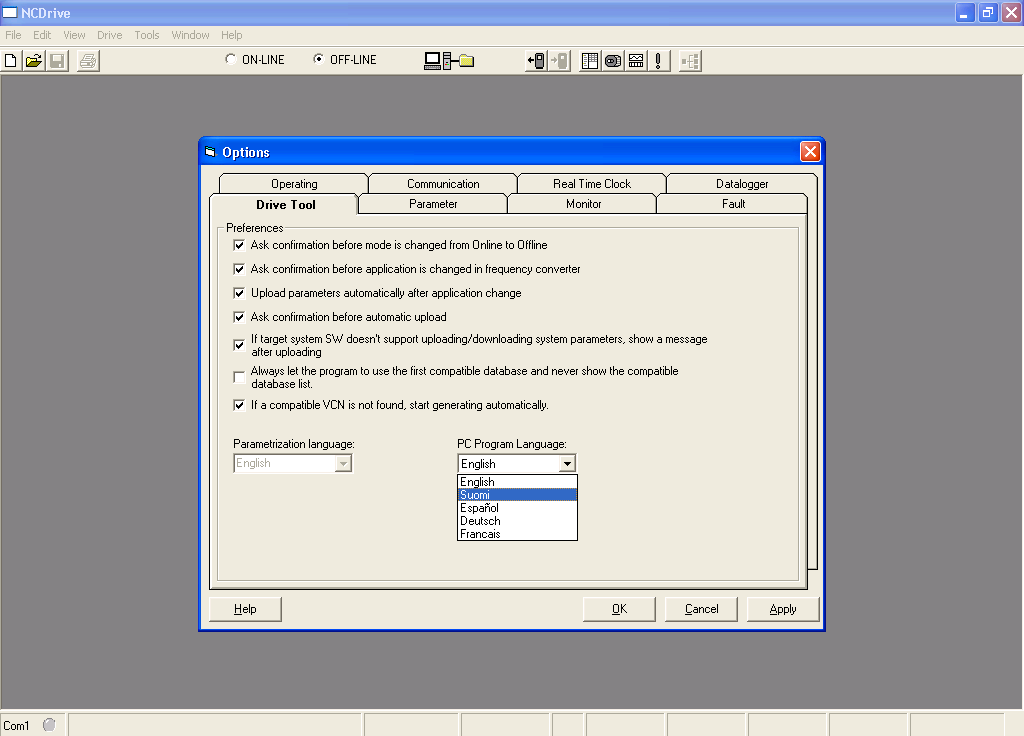Image resolution: width=1024 pixels, height=736 pixels.
Task: Click the 'Preferences' group label
Action: (x=255, y=228)
